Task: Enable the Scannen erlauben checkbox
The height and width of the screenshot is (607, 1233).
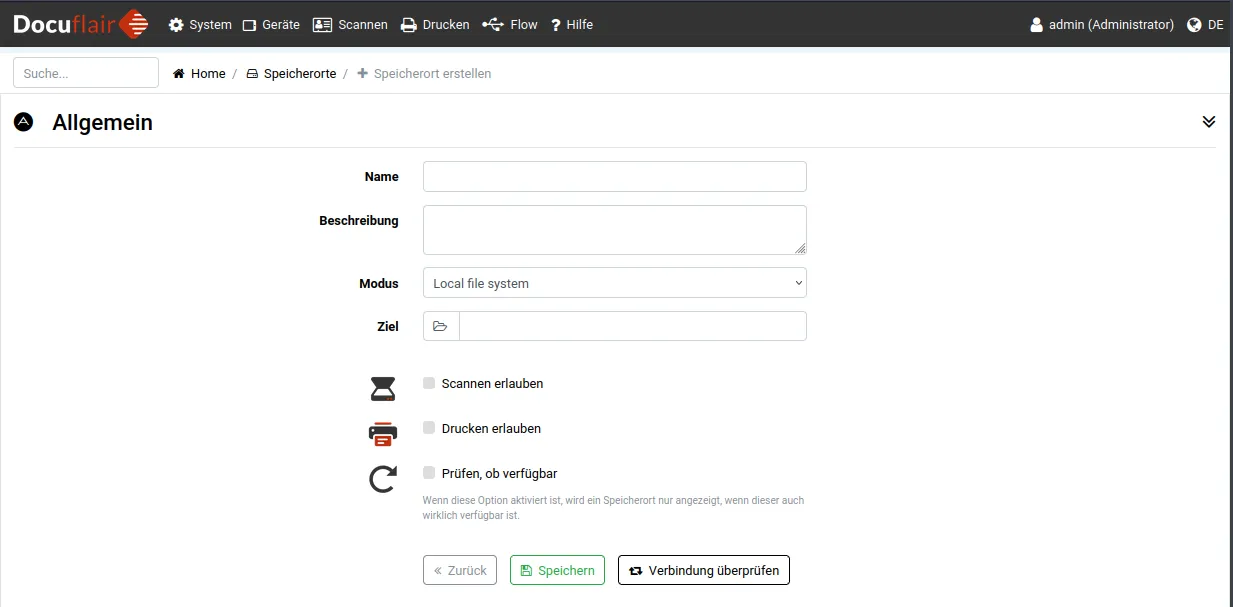Action: pos(429,383)
